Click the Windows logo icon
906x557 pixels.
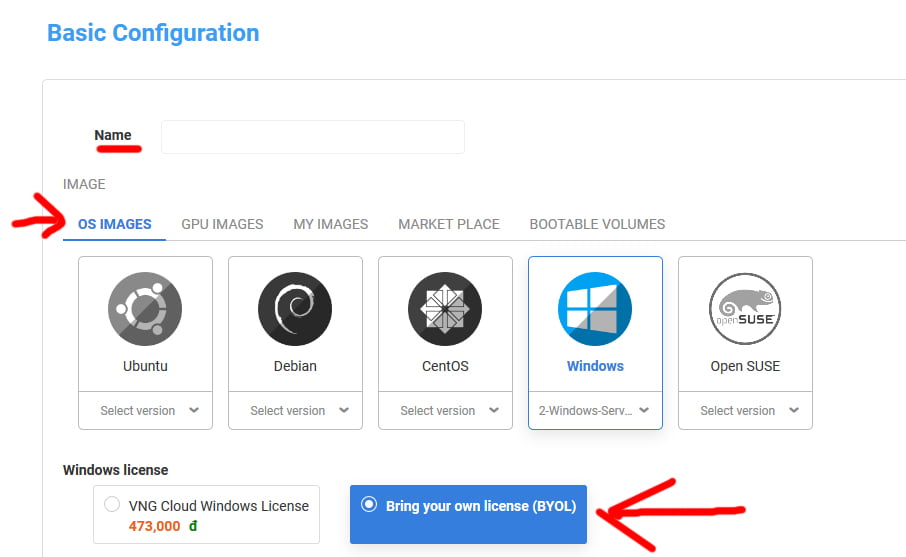[x=595, y=309]
